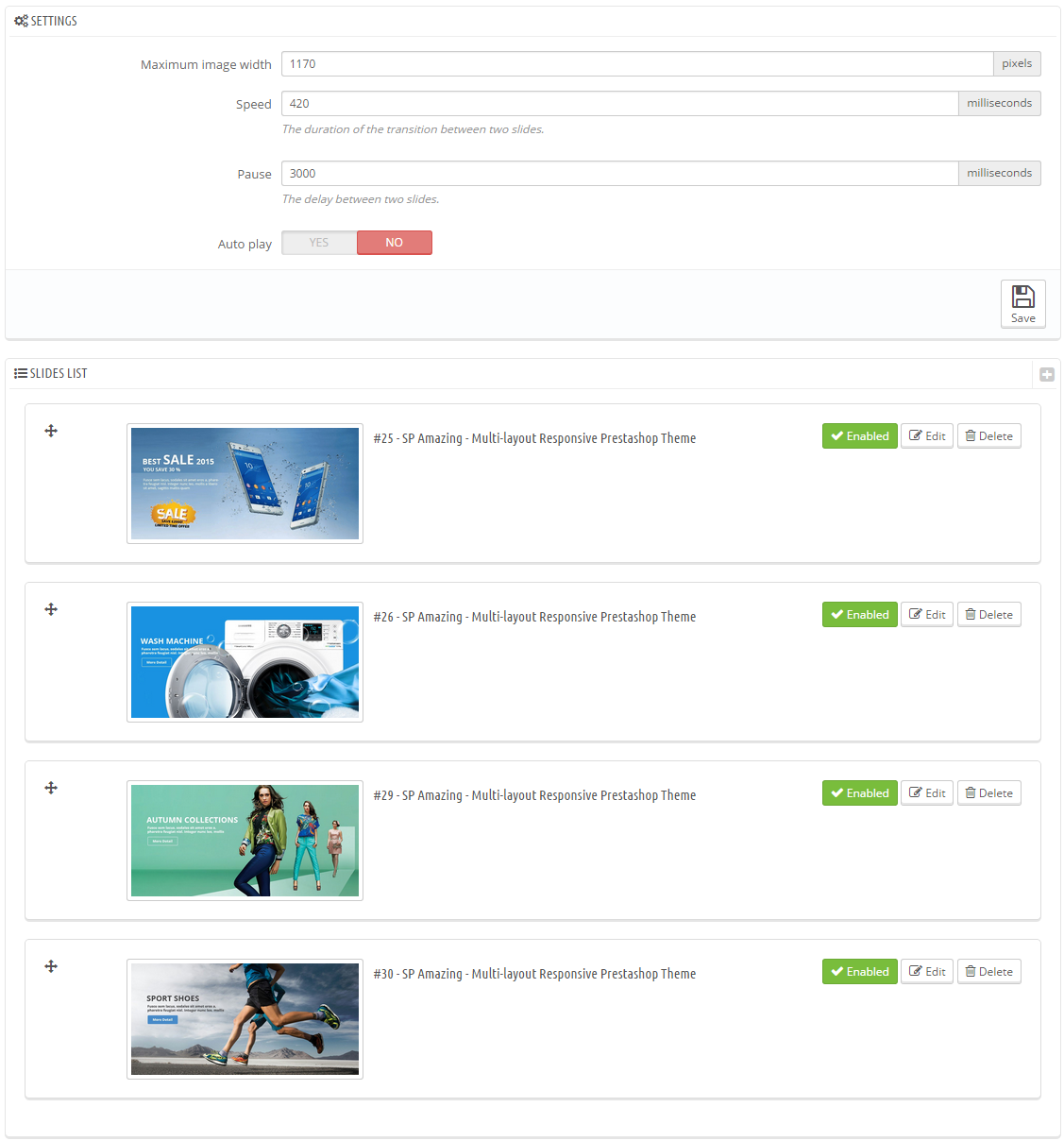Click the pixels unit label
Image resolution: width=1064 pixels, height=1141 pixels.
click(x=1017, y=64)
